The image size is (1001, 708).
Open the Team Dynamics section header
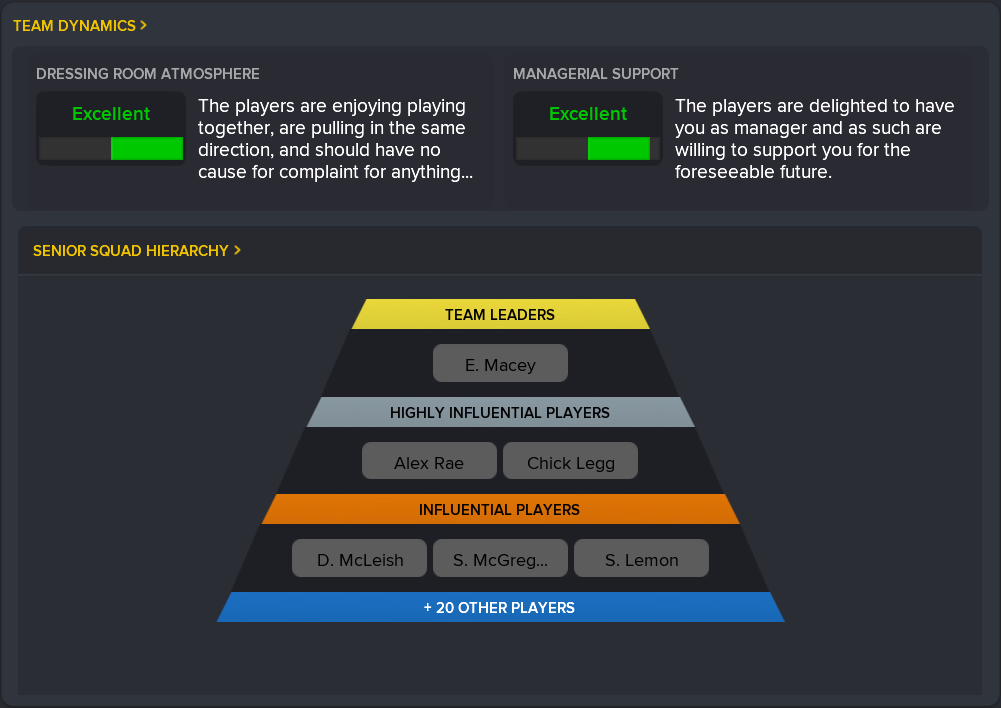tap(74, 26)
